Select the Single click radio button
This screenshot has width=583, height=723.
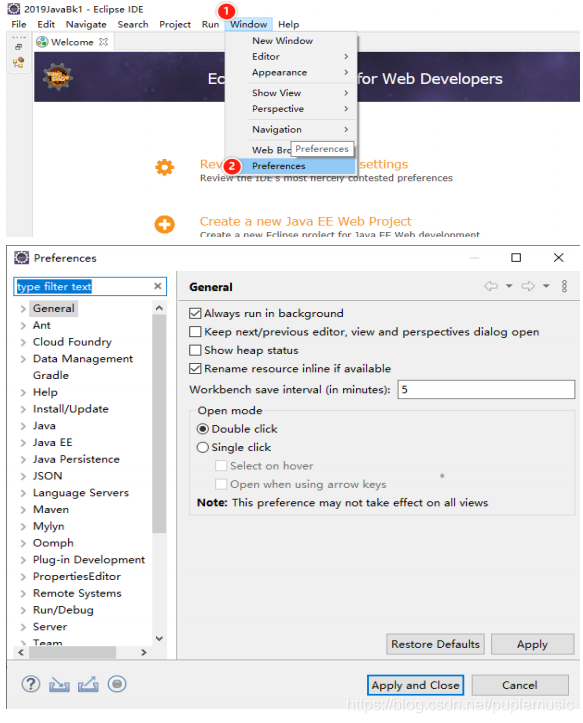pyautogui.click(x=202, y=447)
